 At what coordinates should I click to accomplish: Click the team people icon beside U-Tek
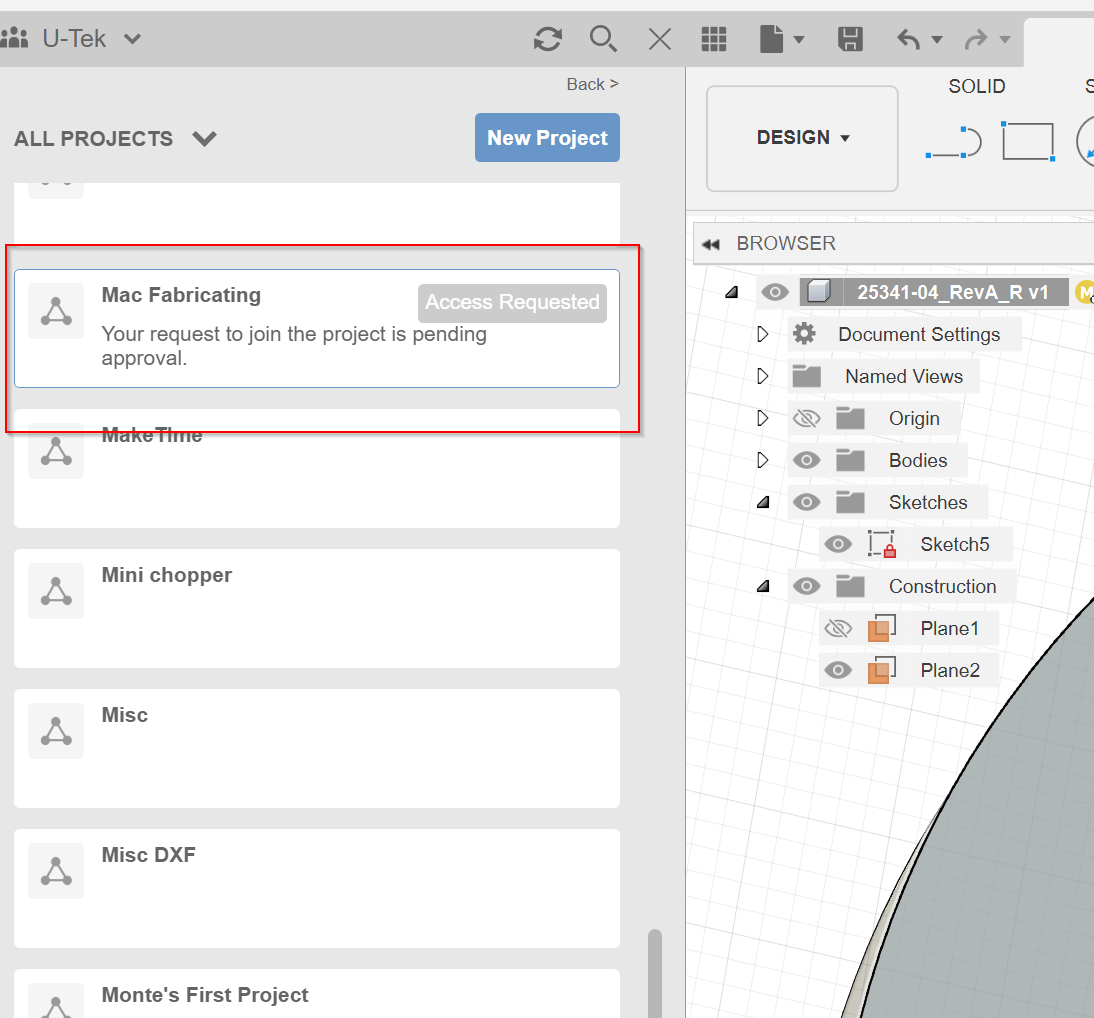(14, 38)
